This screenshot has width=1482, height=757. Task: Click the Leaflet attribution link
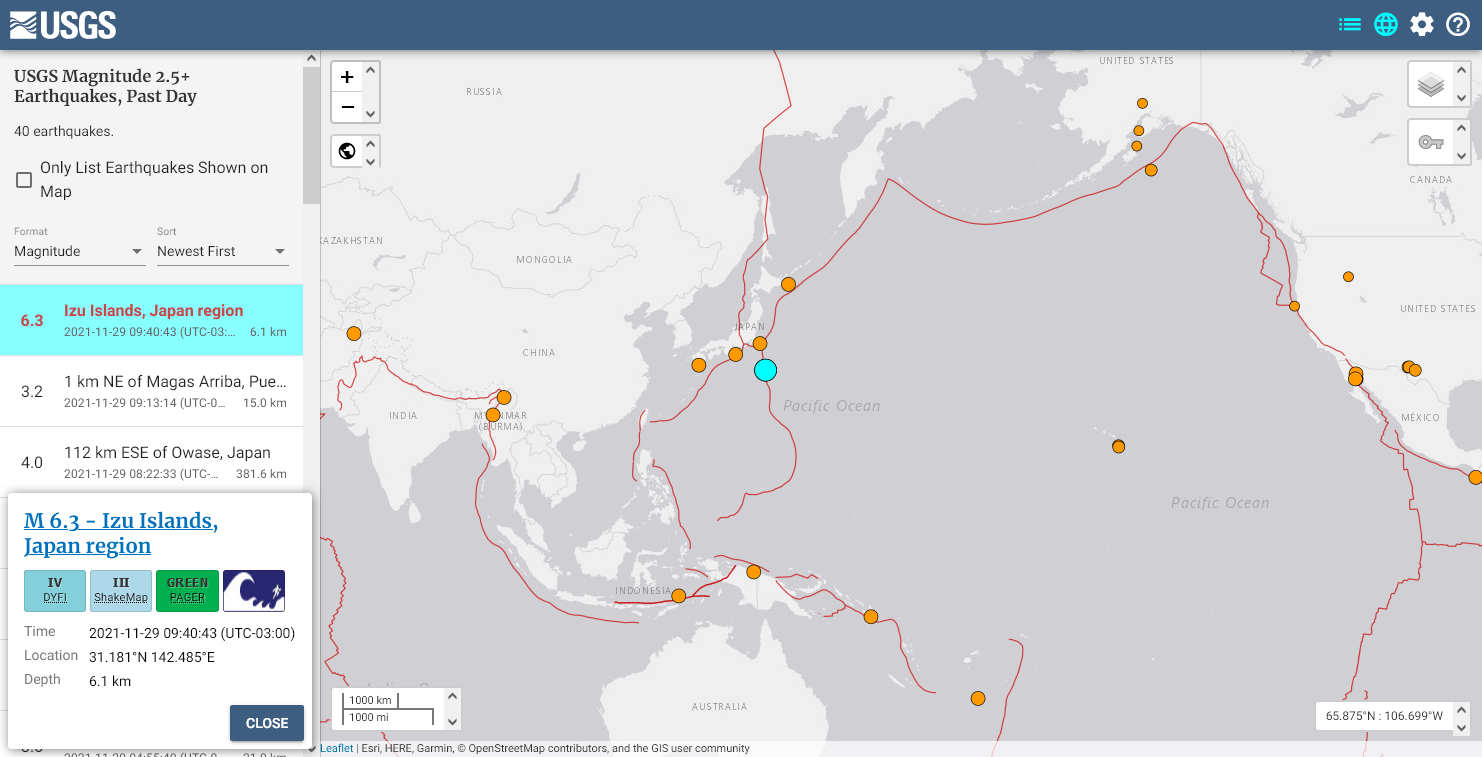tap(336, 748)
